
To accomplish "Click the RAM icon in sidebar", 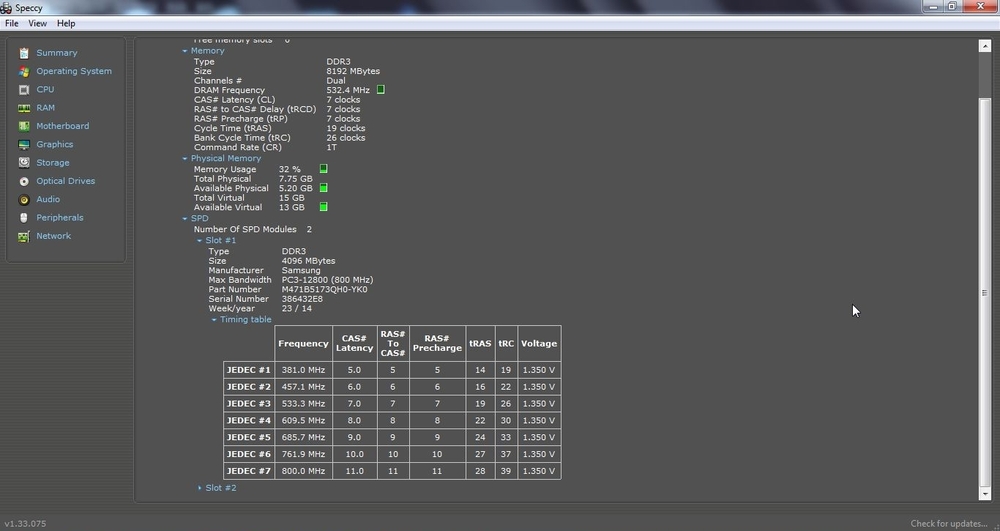I will 24,108.
